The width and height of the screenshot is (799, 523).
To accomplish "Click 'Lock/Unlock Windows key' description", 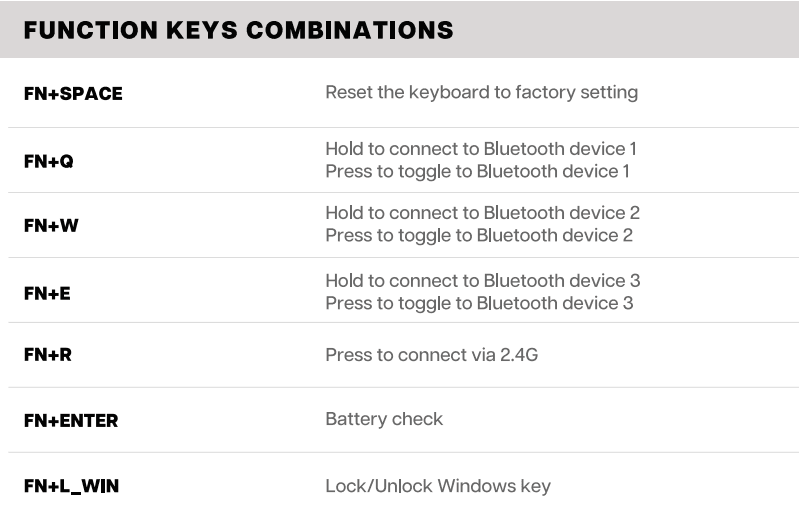I will 438,486.
